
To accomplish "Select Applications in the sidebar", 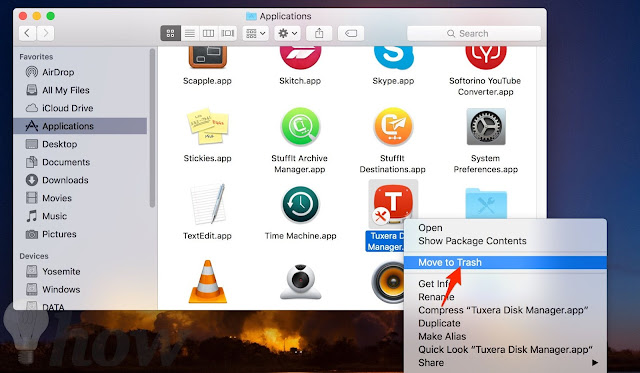I will 80,126.
